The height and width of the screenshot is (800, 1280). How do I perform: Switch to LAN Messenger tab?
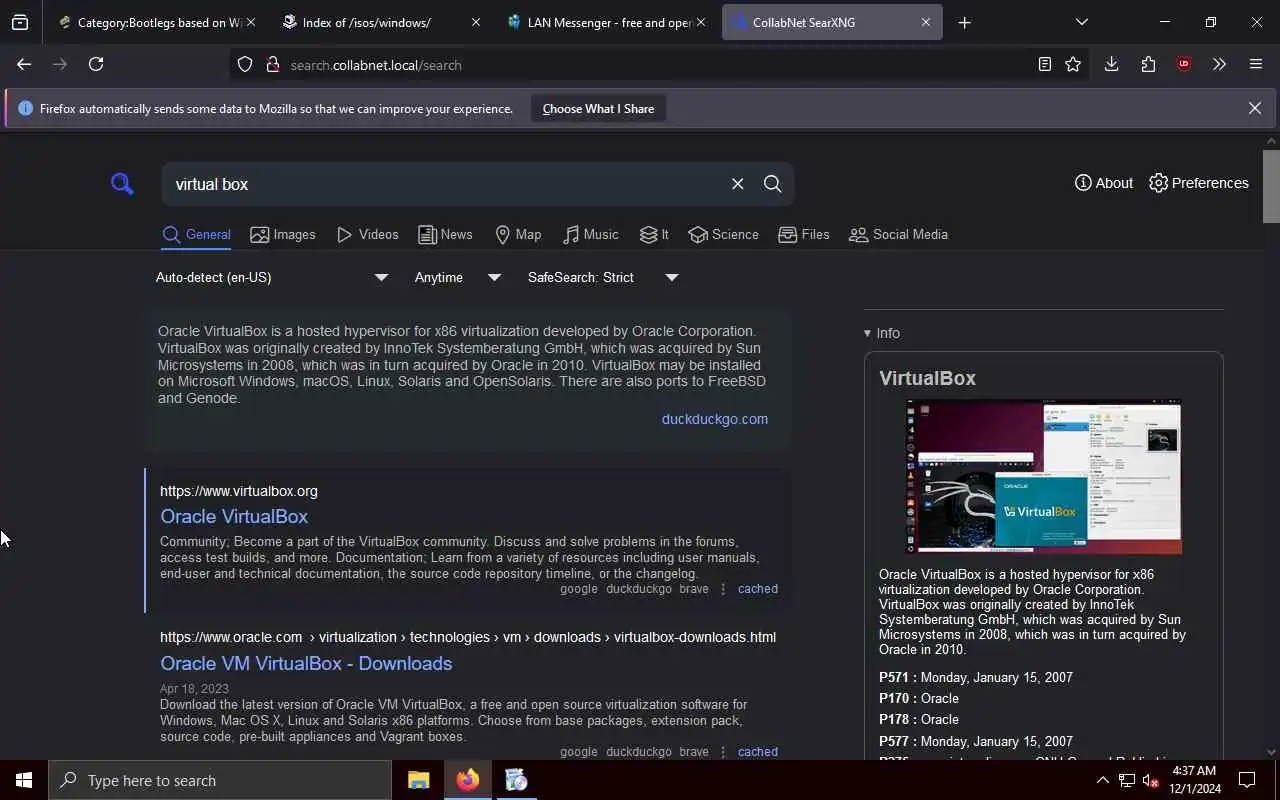pos(605,22)
